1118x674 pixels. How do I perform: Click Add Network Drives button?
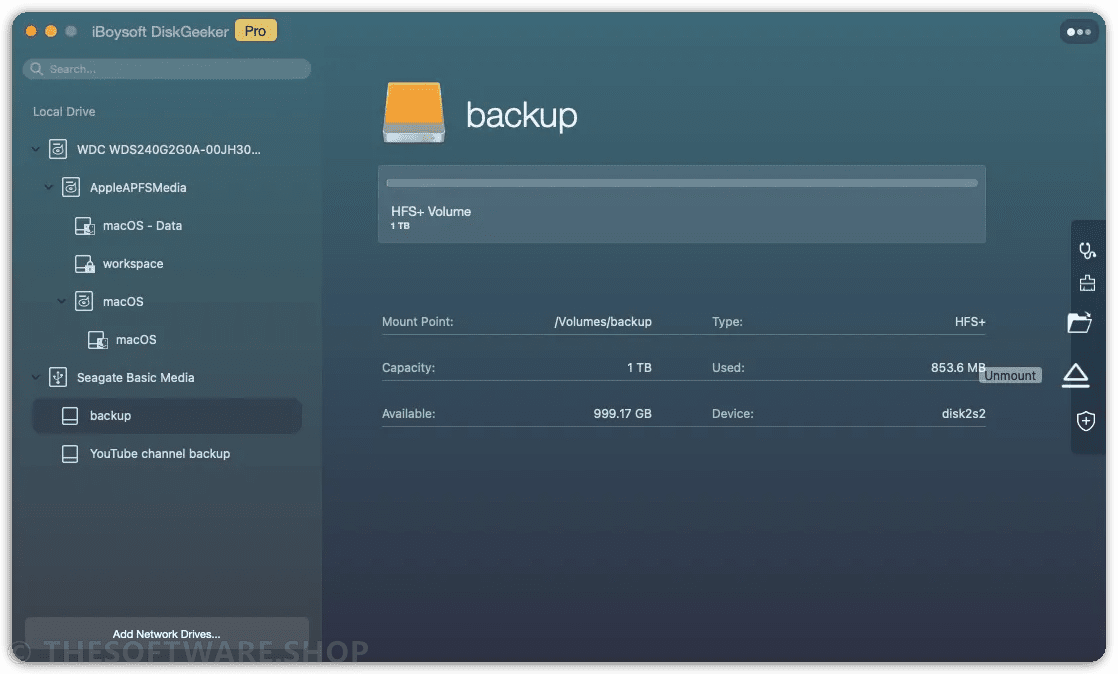166,633
